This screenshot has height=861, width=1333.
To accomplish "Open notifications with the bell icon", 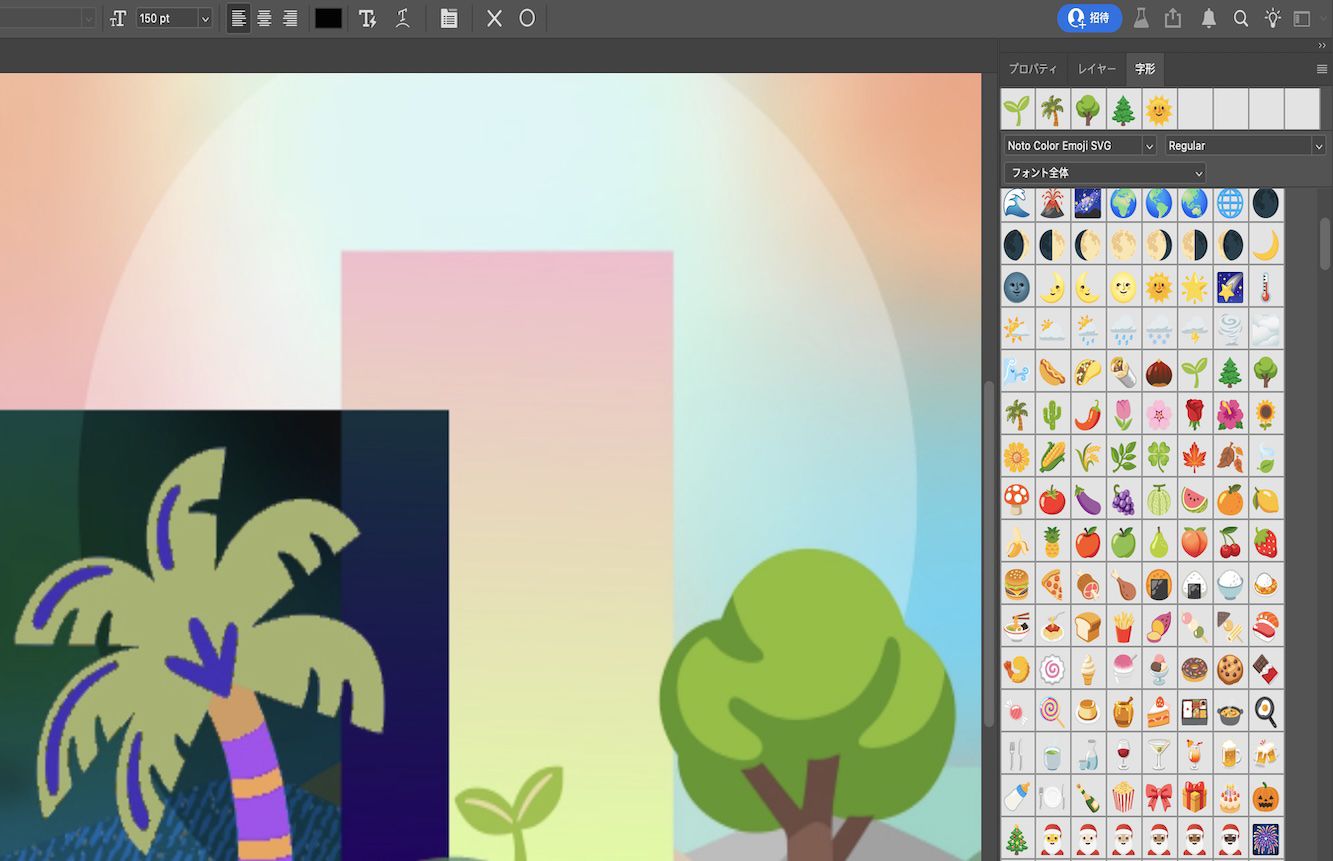I will point(1209,18).
